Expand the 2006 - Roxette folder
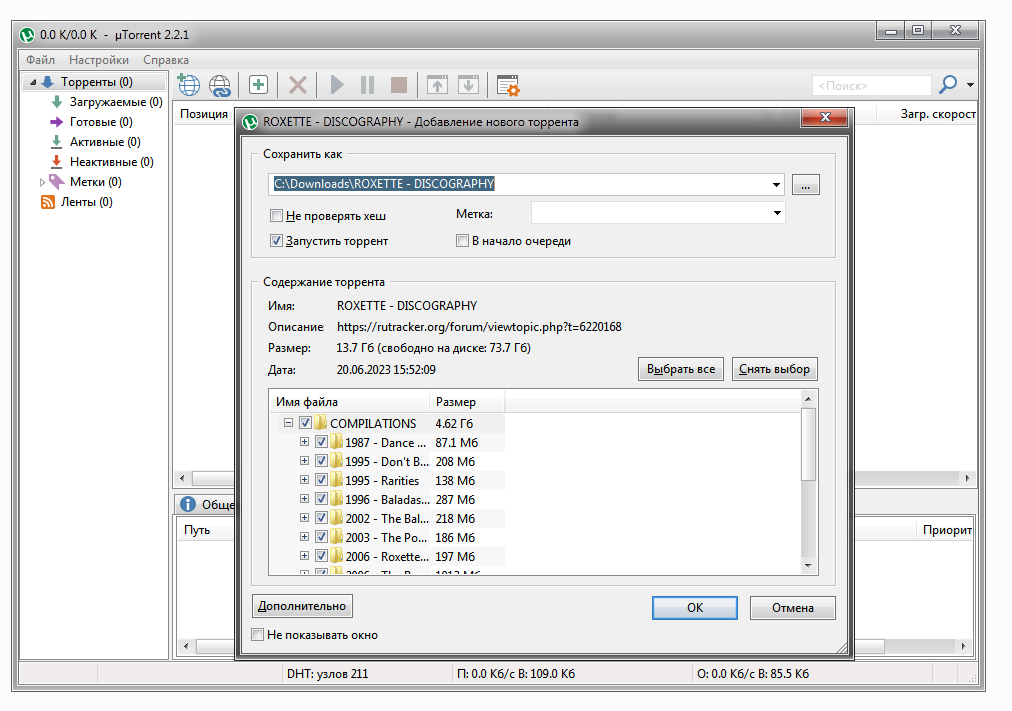The height and width of the screenshot is (711, 1012). point(304,556)
